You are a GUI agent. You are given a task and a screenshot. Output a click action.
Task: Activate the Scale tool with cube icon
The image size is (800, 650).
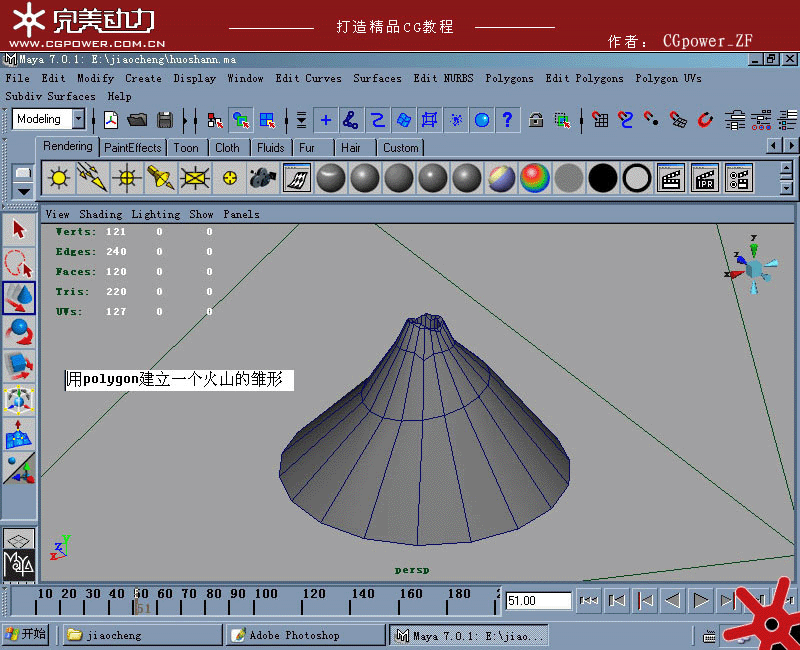(x=19, y=366)
